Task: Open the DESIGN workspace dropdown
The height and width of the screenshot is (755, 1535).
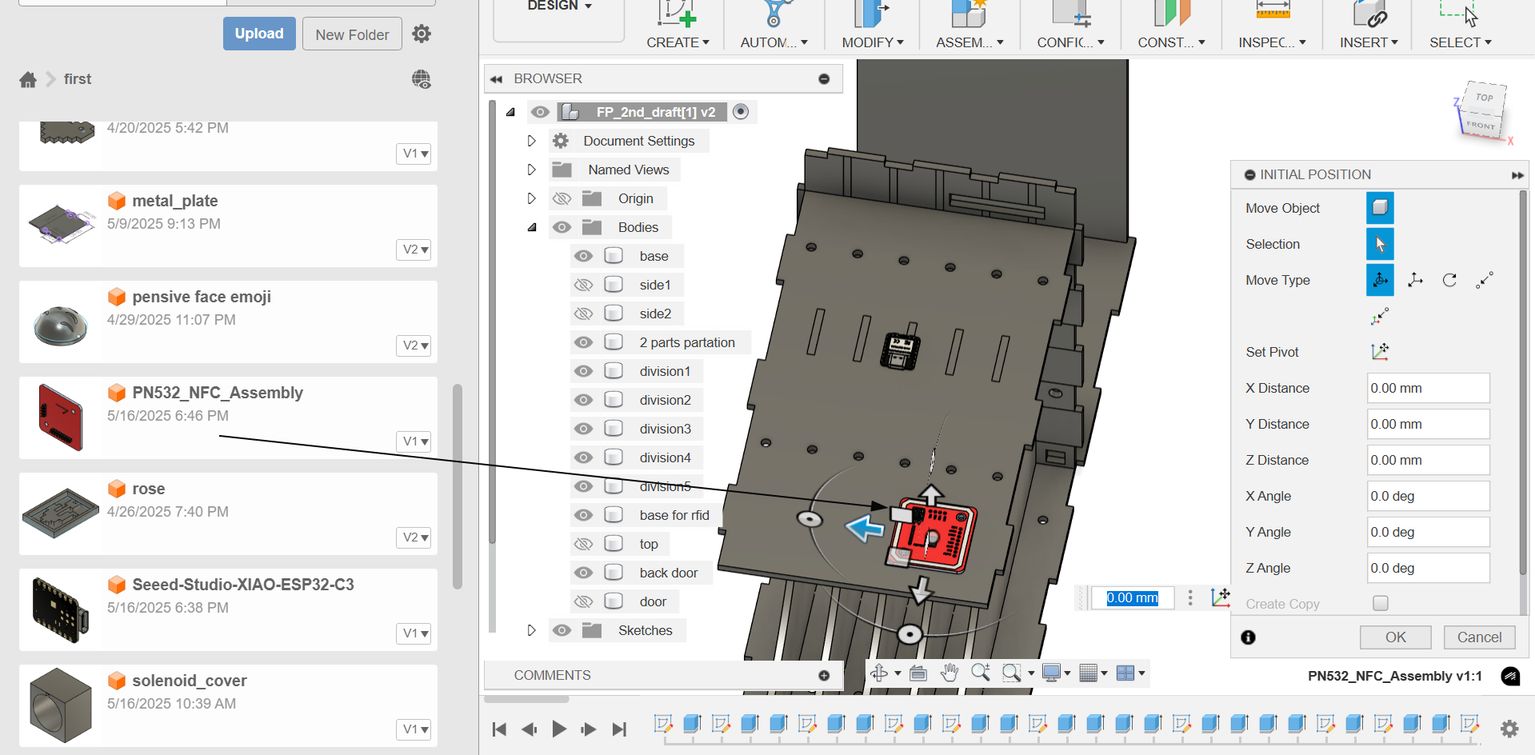Action: pyautogui.click(x=560, y=6)
